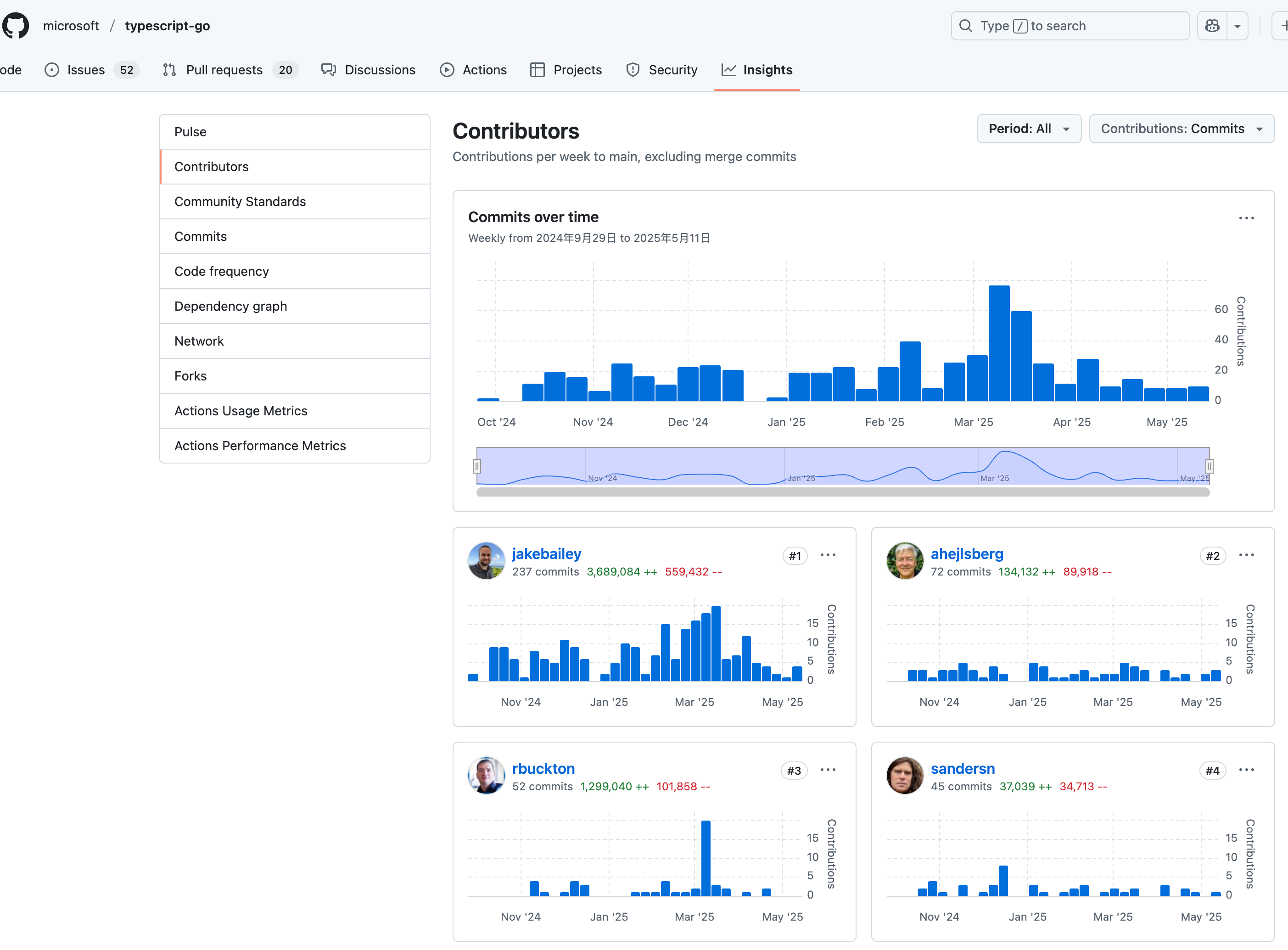The image size is (1288, 950).
Task: Select Code frequency in sidebar
Action: coord(221,271)
